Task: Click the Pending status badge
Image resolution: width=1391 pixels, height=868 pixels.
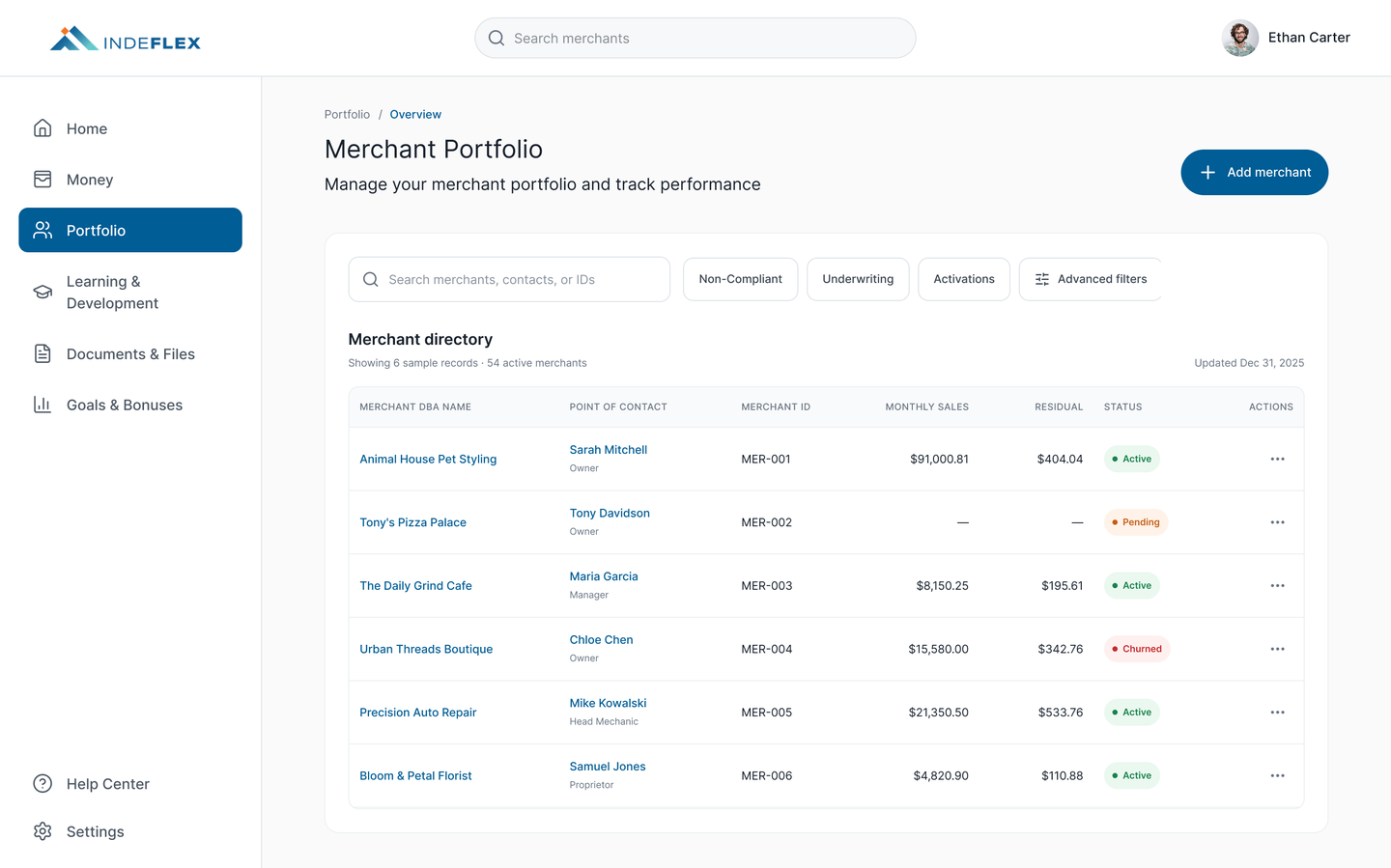Action: (1136, 522)
